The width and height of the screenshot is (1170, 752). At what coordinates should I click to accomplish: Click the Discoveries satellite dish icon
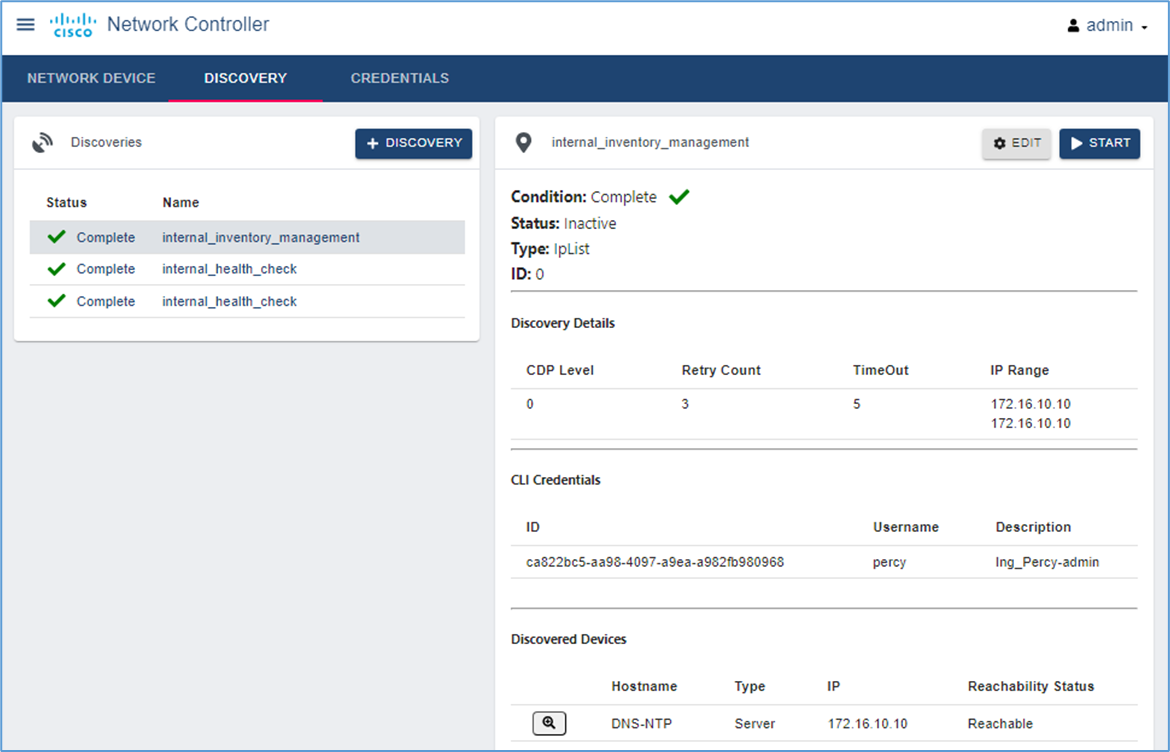(x=42, y=143)
